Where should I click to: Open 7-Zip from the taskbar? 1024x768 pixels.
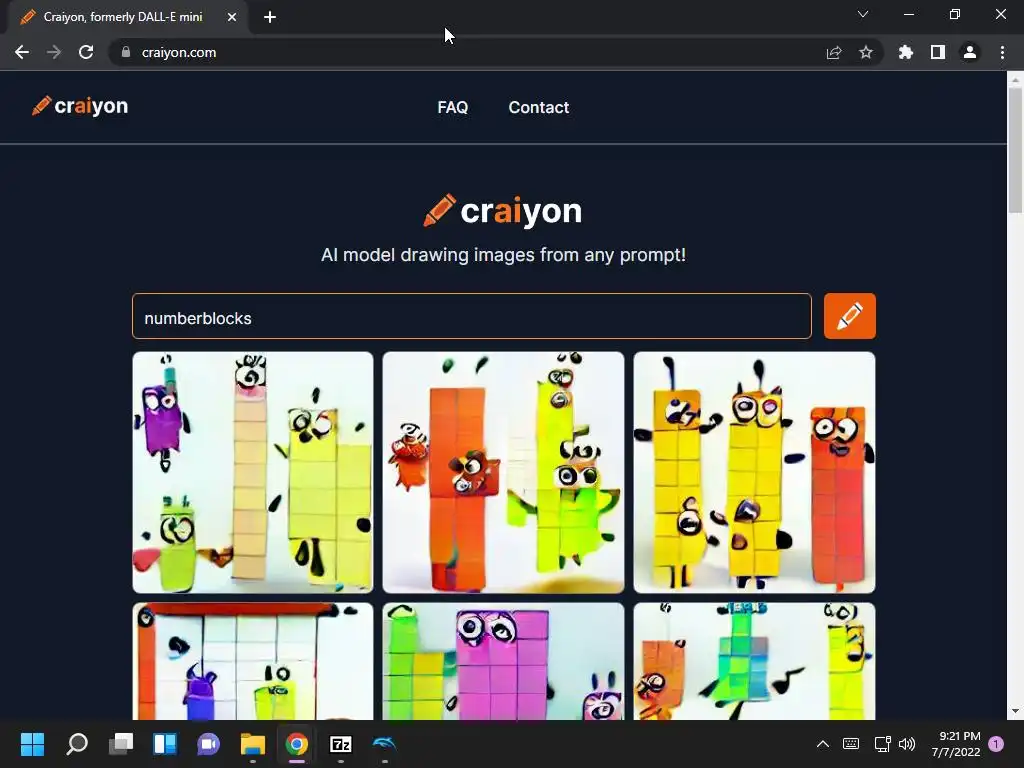coord(340,744)
